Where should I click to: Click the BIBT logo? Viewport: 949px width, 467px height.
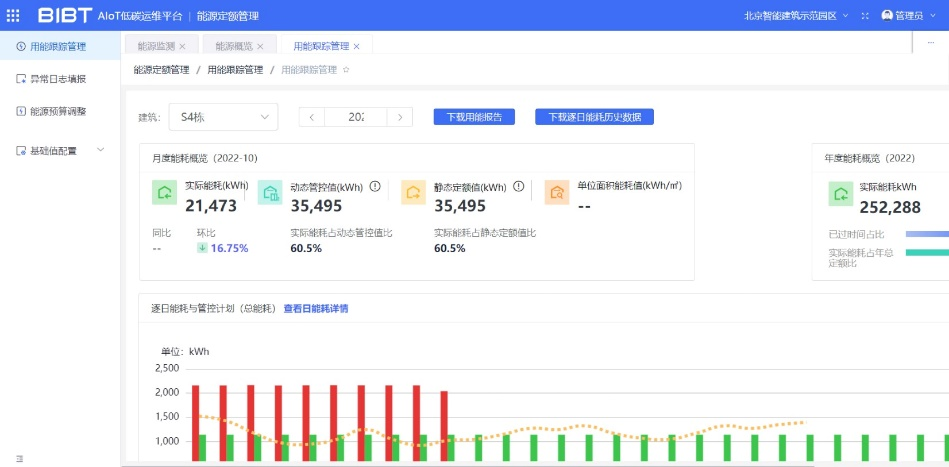pos(65,16)
